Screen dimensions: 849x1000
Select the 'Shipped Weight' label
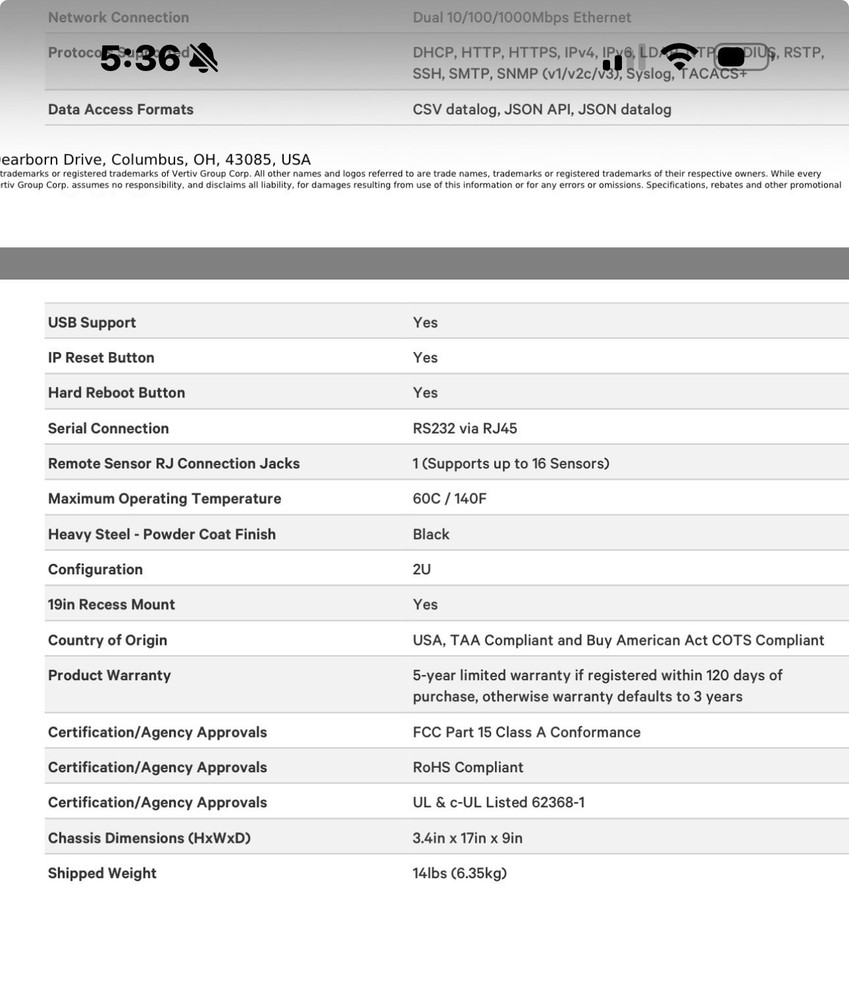pyautogui.click(x=102, y=872)
